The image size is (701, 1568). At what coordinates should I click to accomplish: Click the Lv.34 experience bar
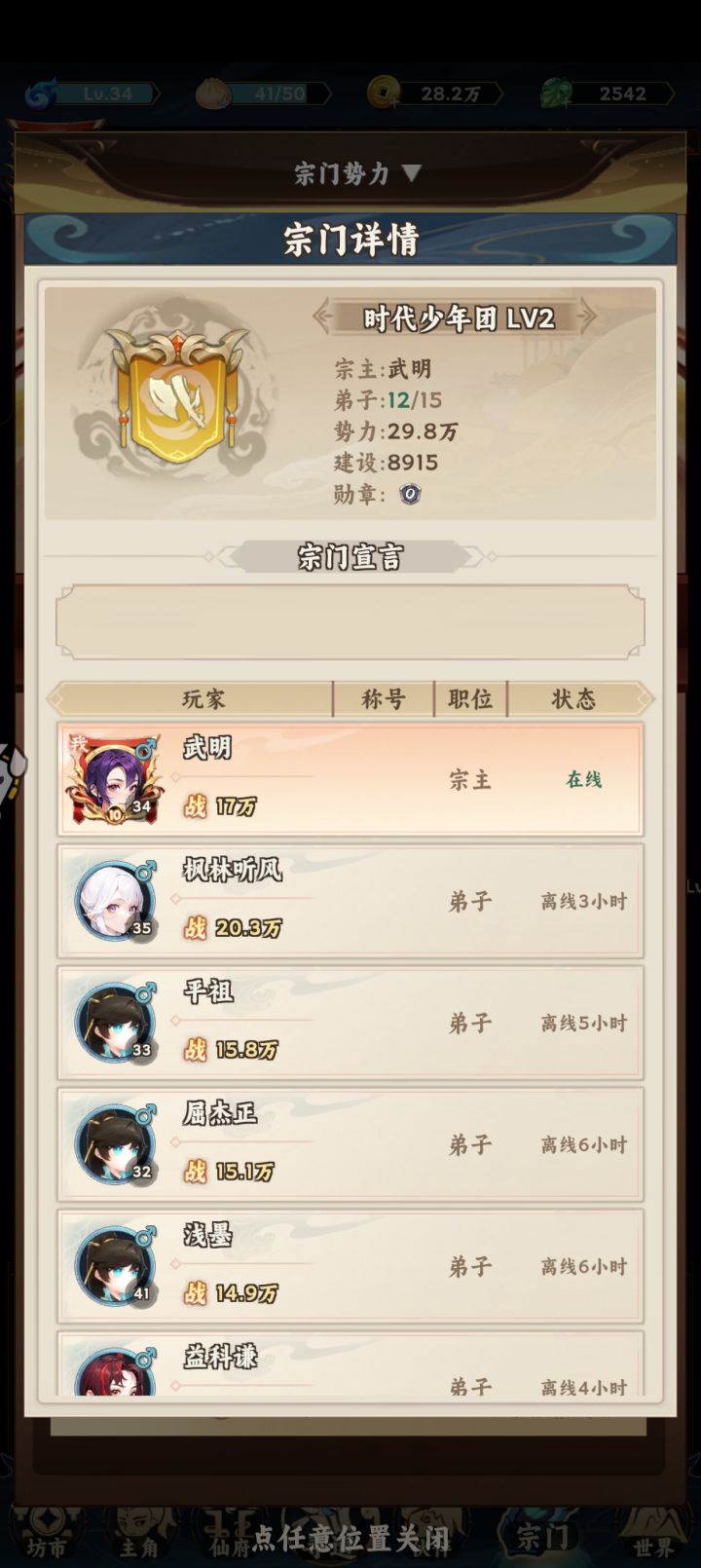pos(107,93)
